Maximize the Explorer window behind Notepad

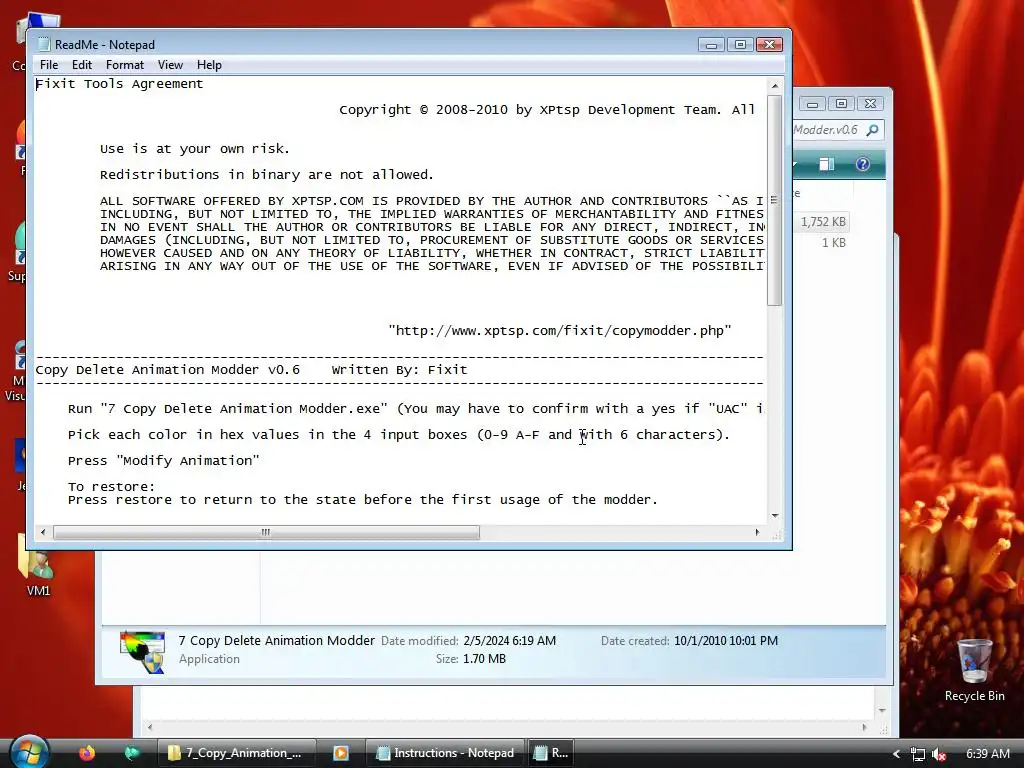pos(841,104)
